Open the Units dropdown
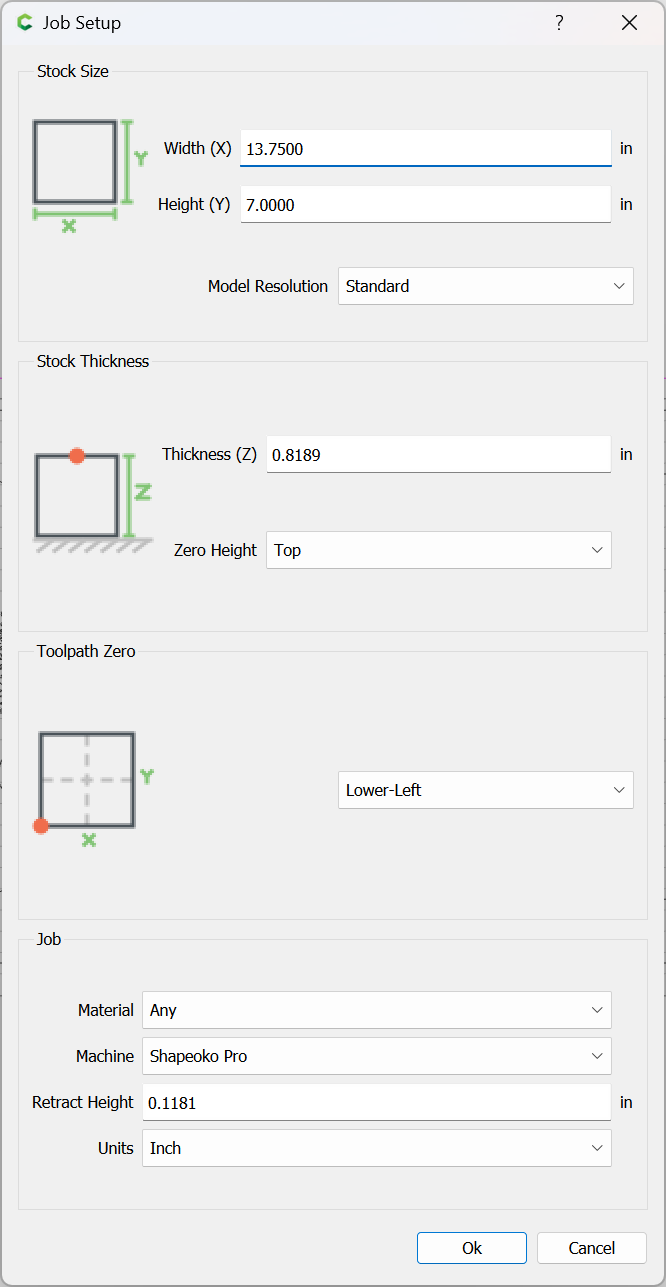This screenshot has height=1287, width=666. point(376,1148)
